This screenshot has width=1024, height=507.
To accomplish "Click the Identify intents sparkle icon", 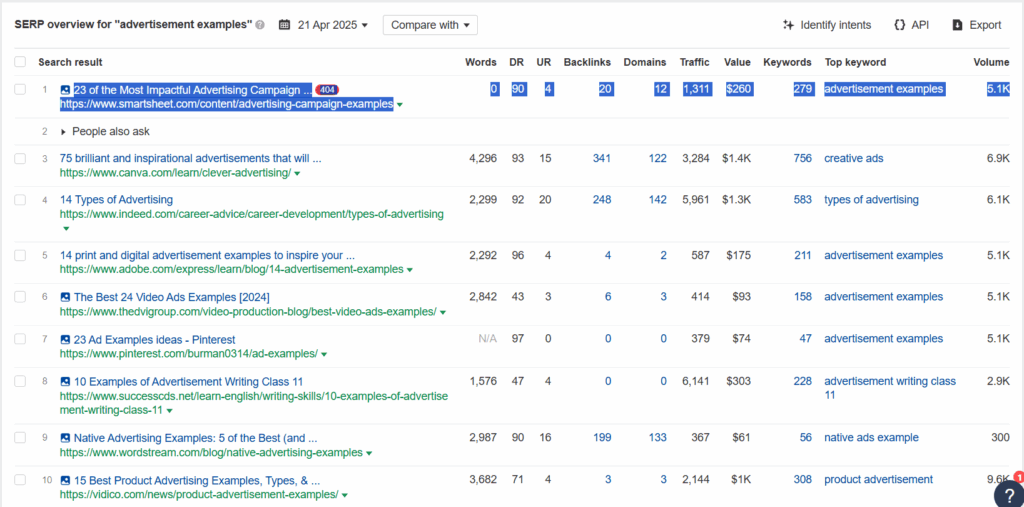I will point(788,25).
